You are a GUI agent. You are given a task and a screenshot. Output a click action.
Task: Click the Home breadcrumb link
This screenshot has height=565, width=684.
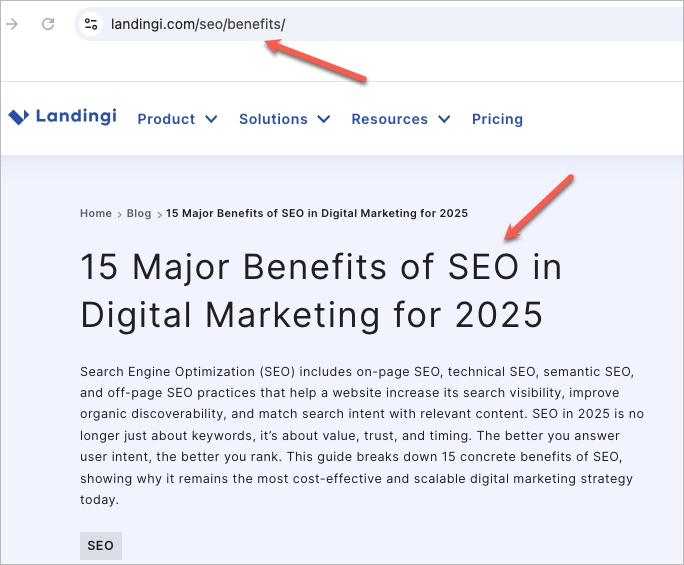96,213
